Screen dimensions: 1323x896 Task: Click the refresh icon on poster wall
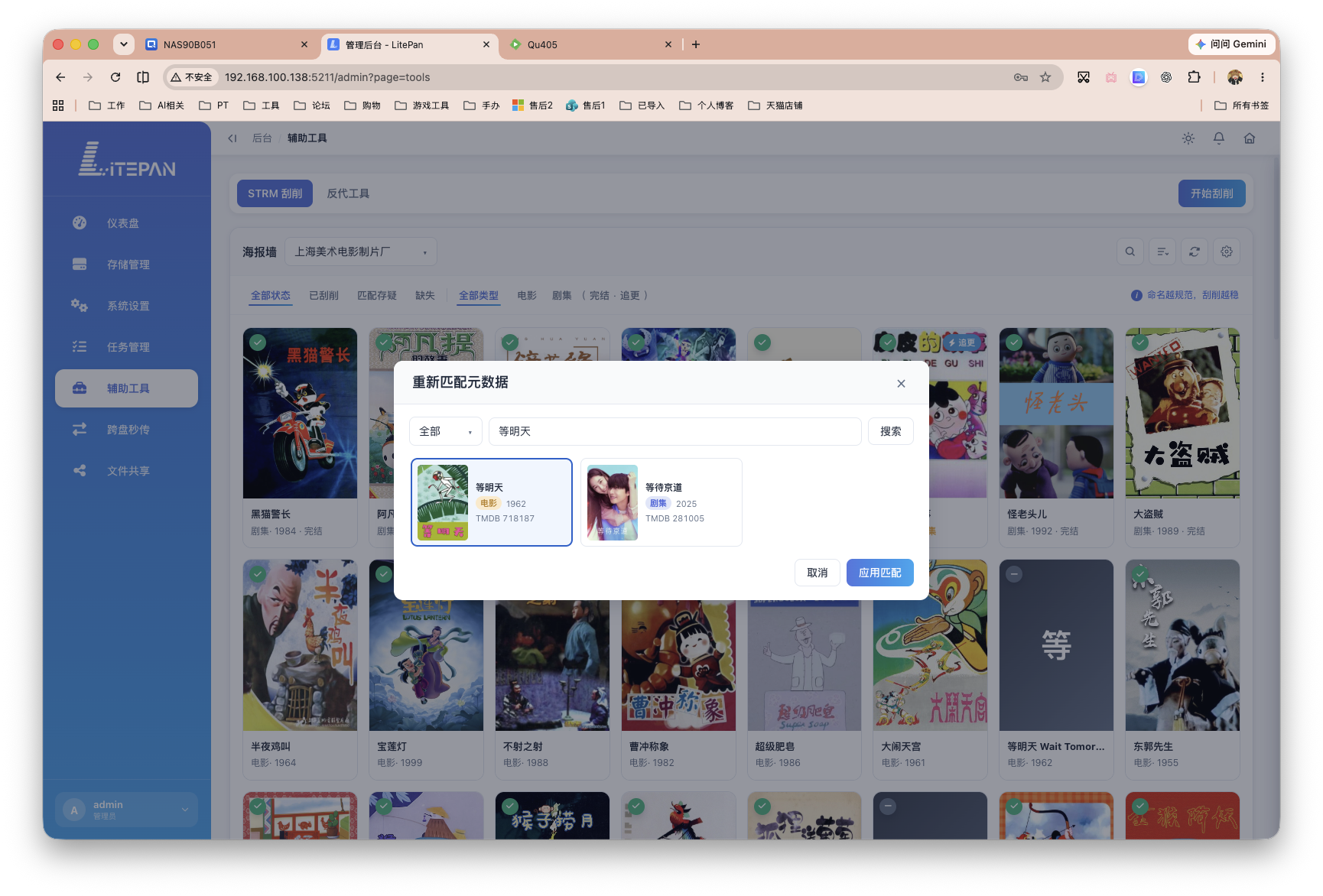pyautogui.click(x=1195, y=252)
